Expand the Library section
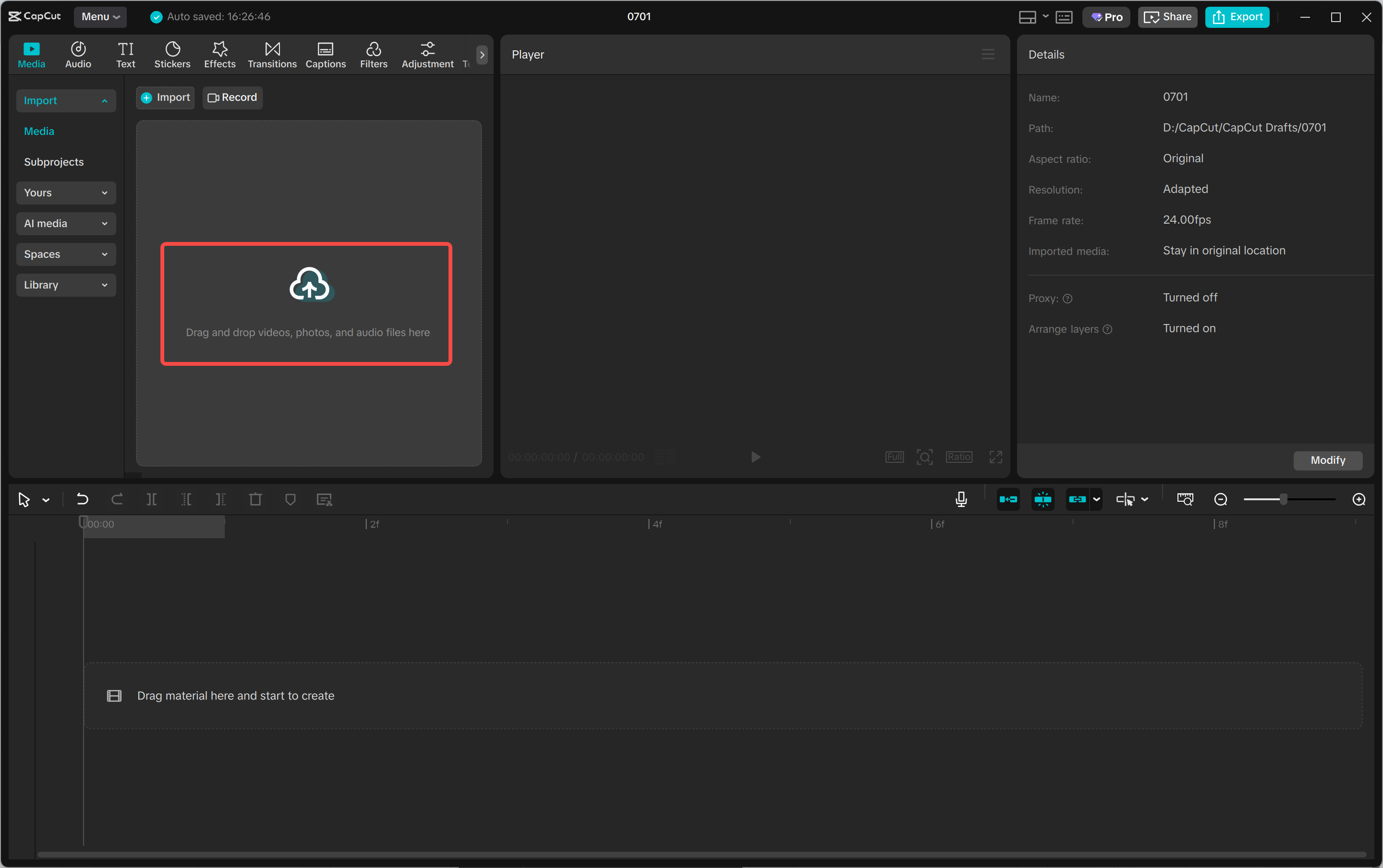Screen dimensions: 1383x868 point(66,284)
